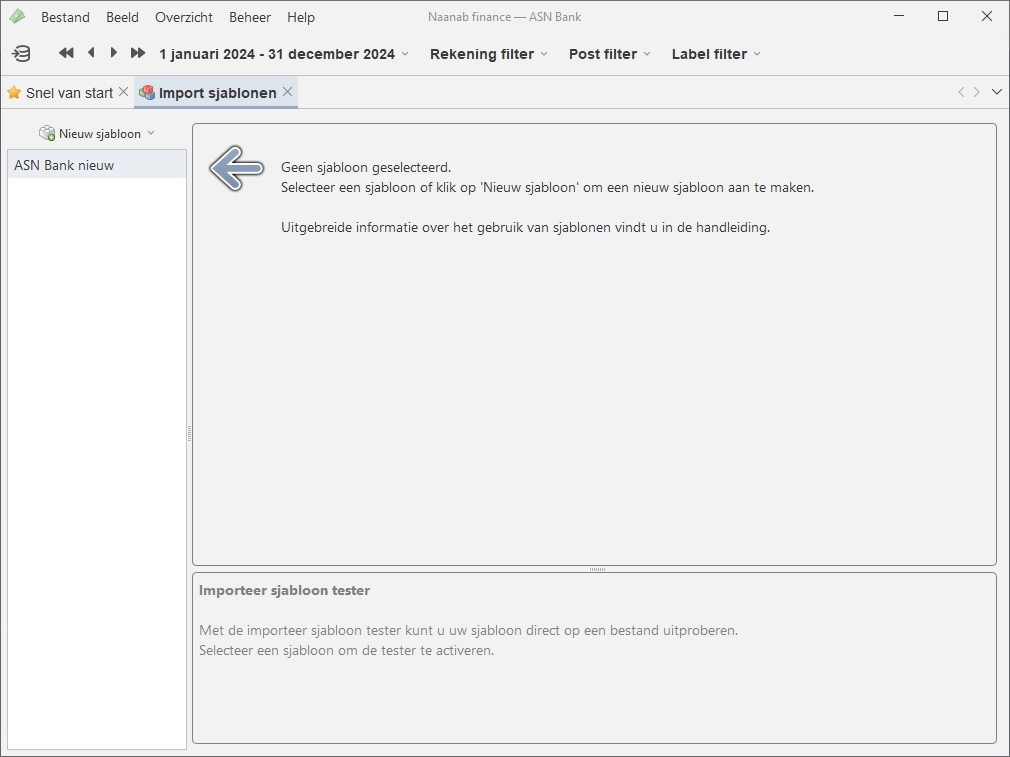
Task: Show the tab list dropdown arrow
Action: pyautogui.click(x=996, y=92)
